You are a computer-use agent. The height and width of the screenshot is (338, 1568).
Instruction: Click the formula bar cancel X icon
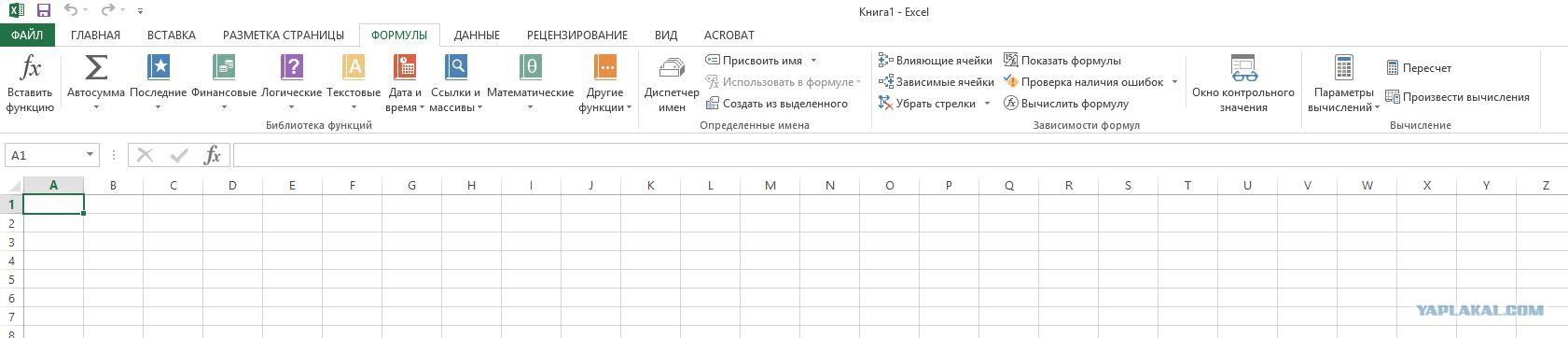[145, 155]
